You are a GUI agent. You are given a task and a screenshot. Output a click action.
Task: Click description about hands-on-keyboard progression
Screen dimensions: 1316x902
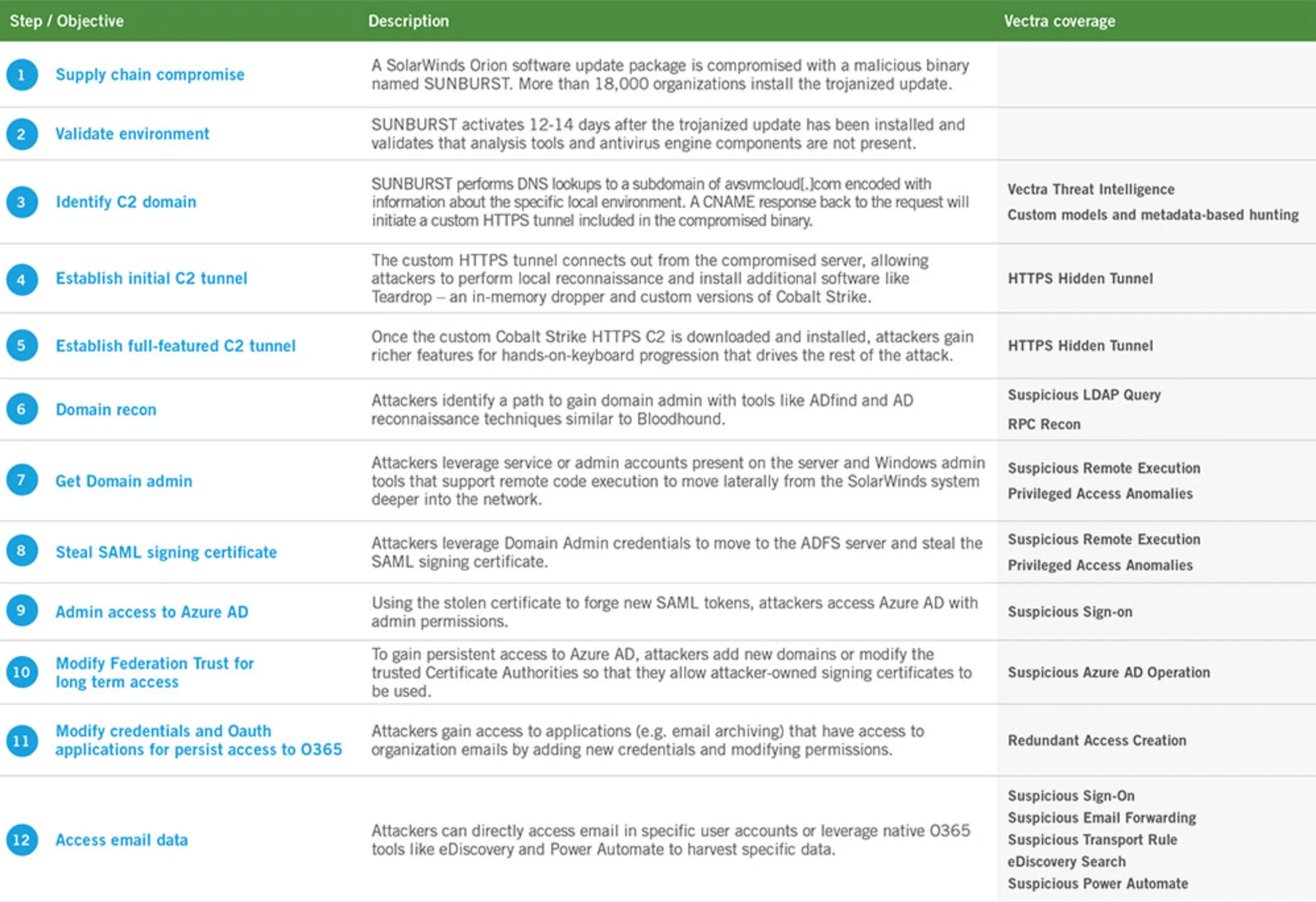[x=672, y=346]
